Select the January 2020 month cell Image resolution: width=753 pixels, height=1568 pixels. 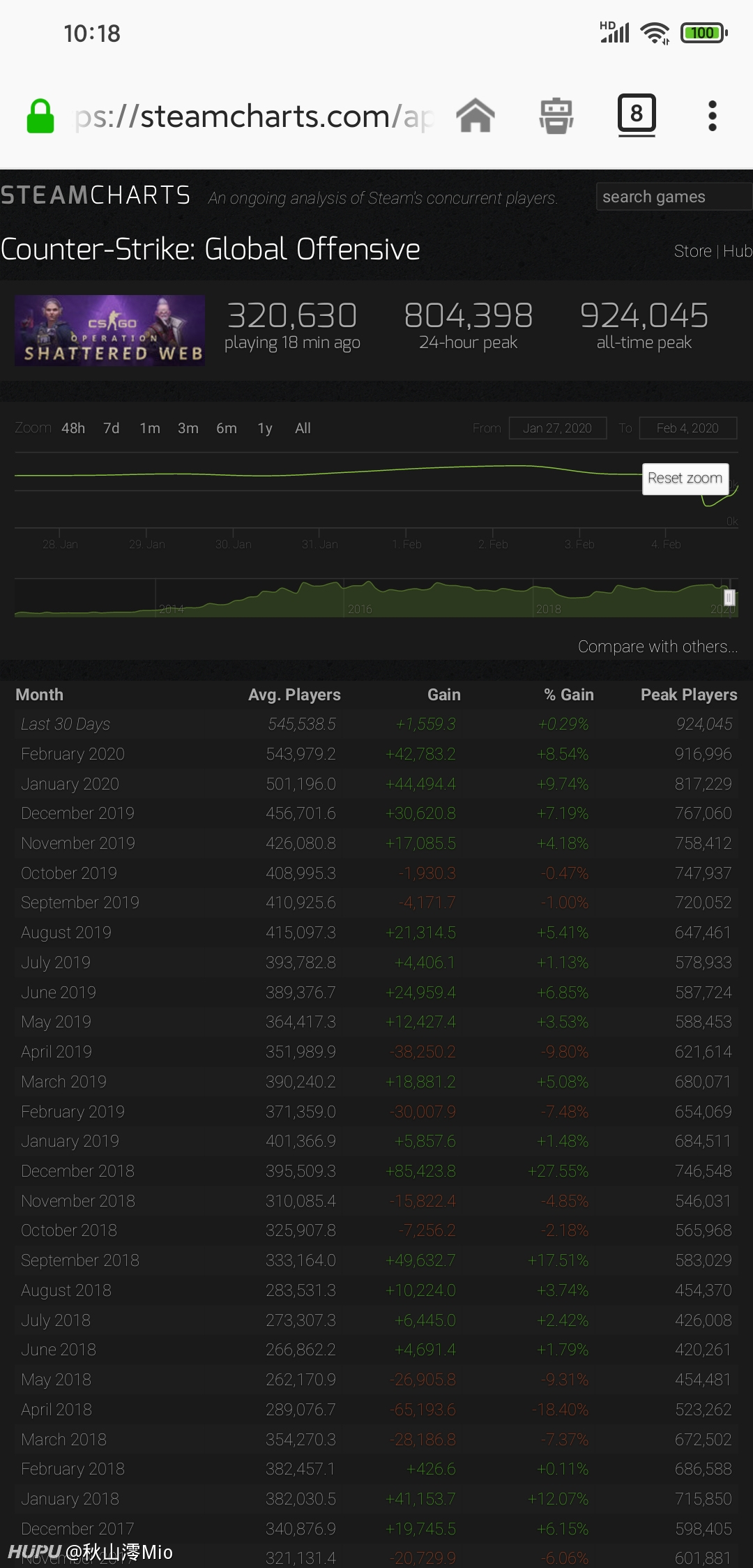coord(70,784)
